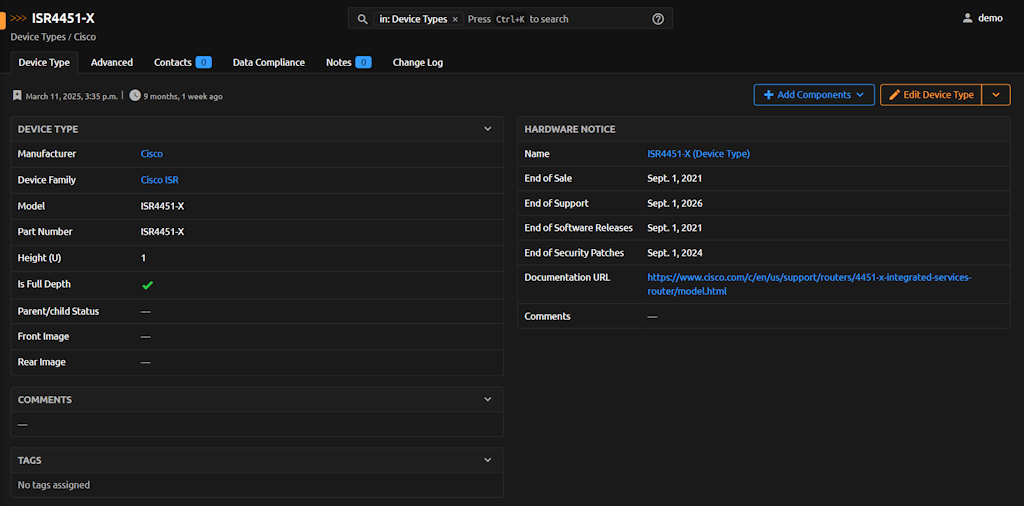Open the Change Log tab
The height and width of the screenshot is (506, 1024).
(417, 62)
